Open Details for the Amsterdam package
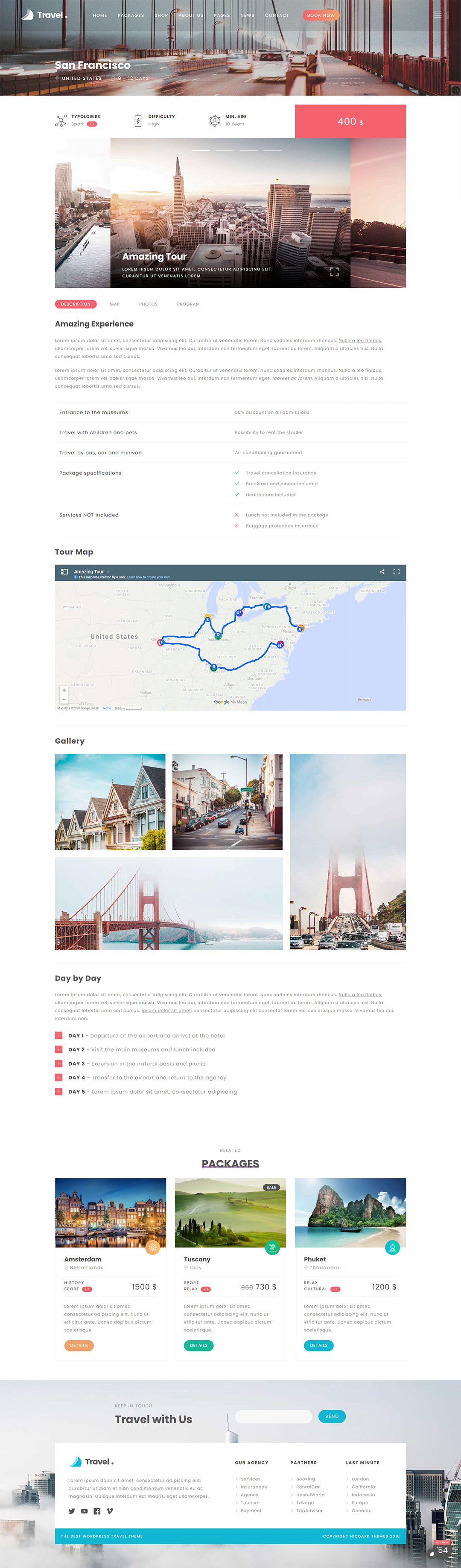This screenshot has height=1568, width=461. point(79,1345)
